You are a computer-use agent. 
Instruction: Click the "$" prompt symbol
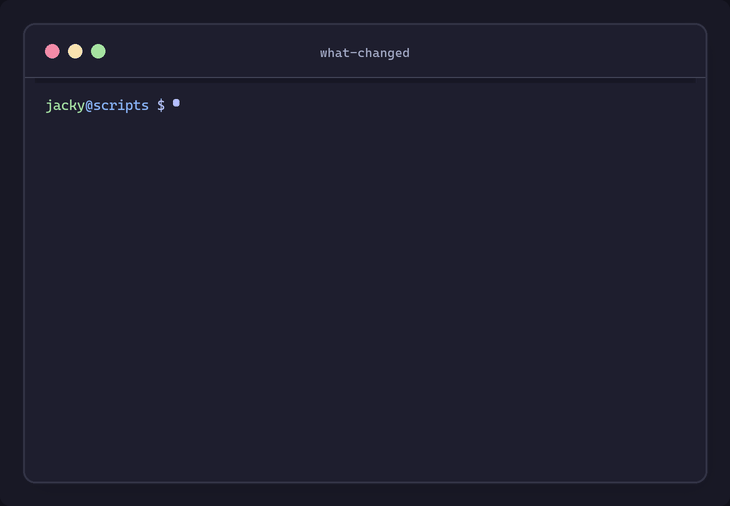pyautogui.click(x=161, y=105)
